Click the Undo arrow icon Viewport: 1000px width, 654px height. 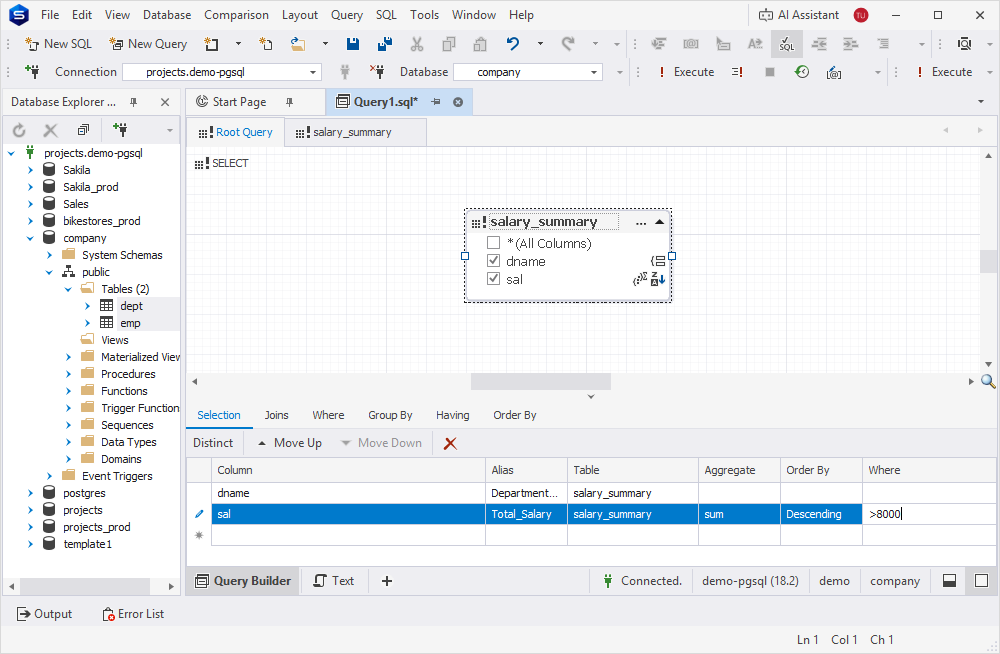pyautogui.click(x=513, y=44)
